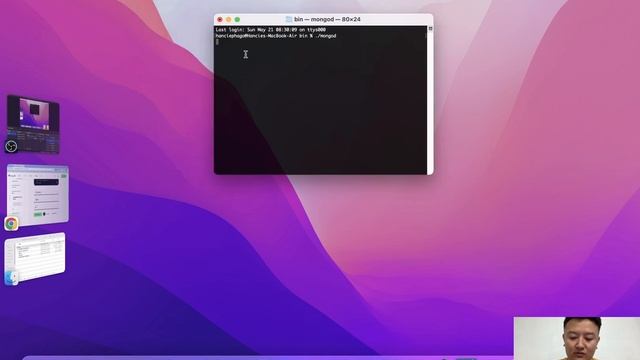The height and width of the screenshot is (360, 640).
Task: Click the Finder app icon in Stage Manager
Action: tap(11, 278)
